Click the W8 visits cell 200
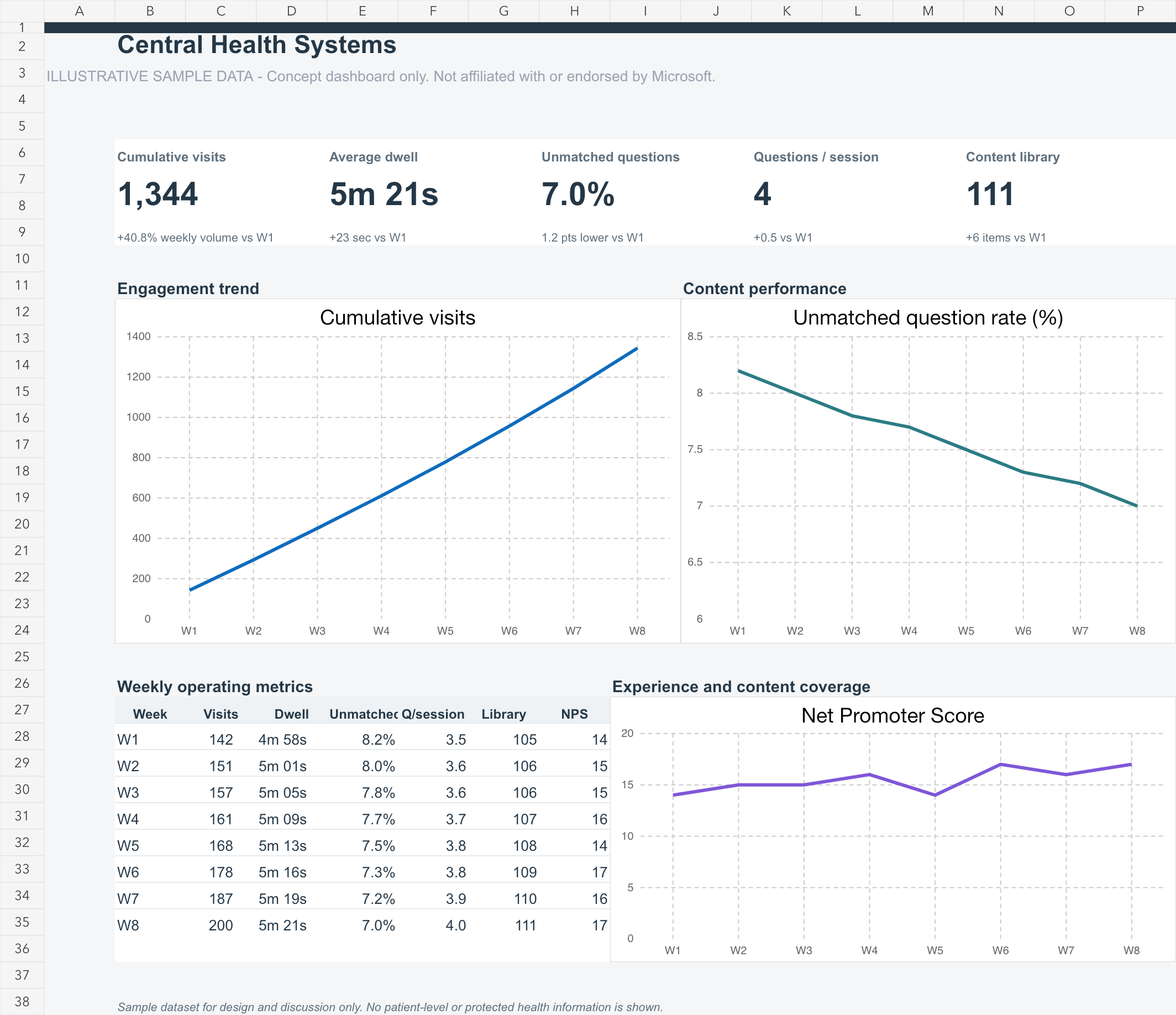Viewport: 1176px width, 1015px height. point(221,926)
